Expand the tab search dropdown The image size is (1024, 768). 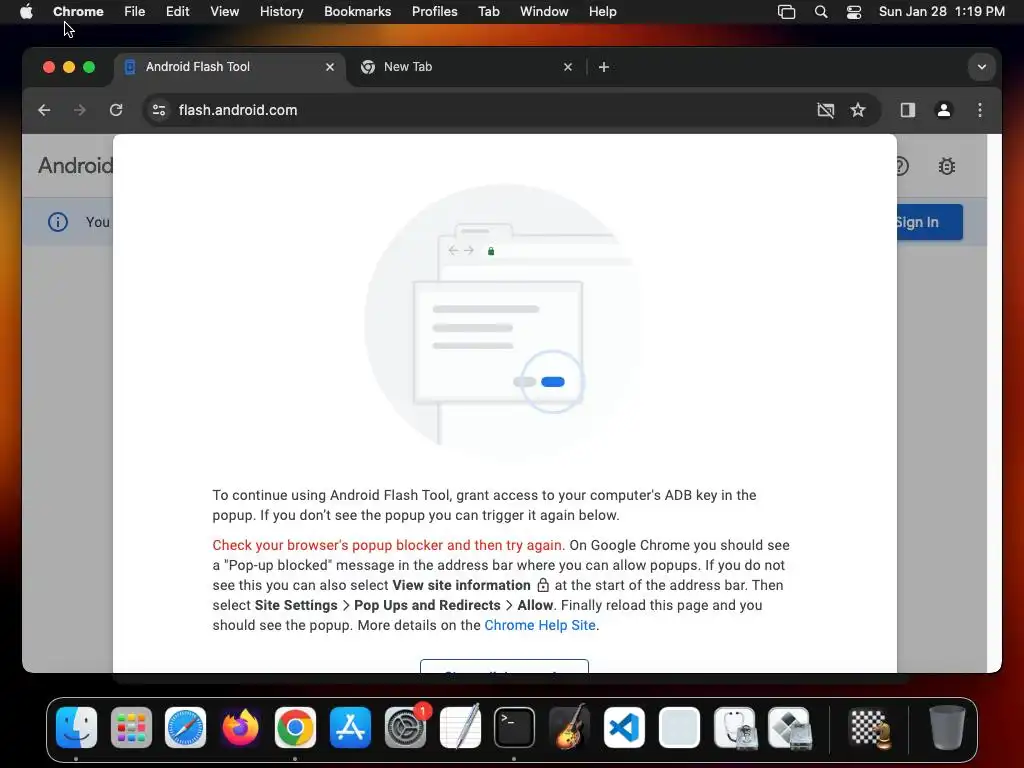click(x=982, y=67)
